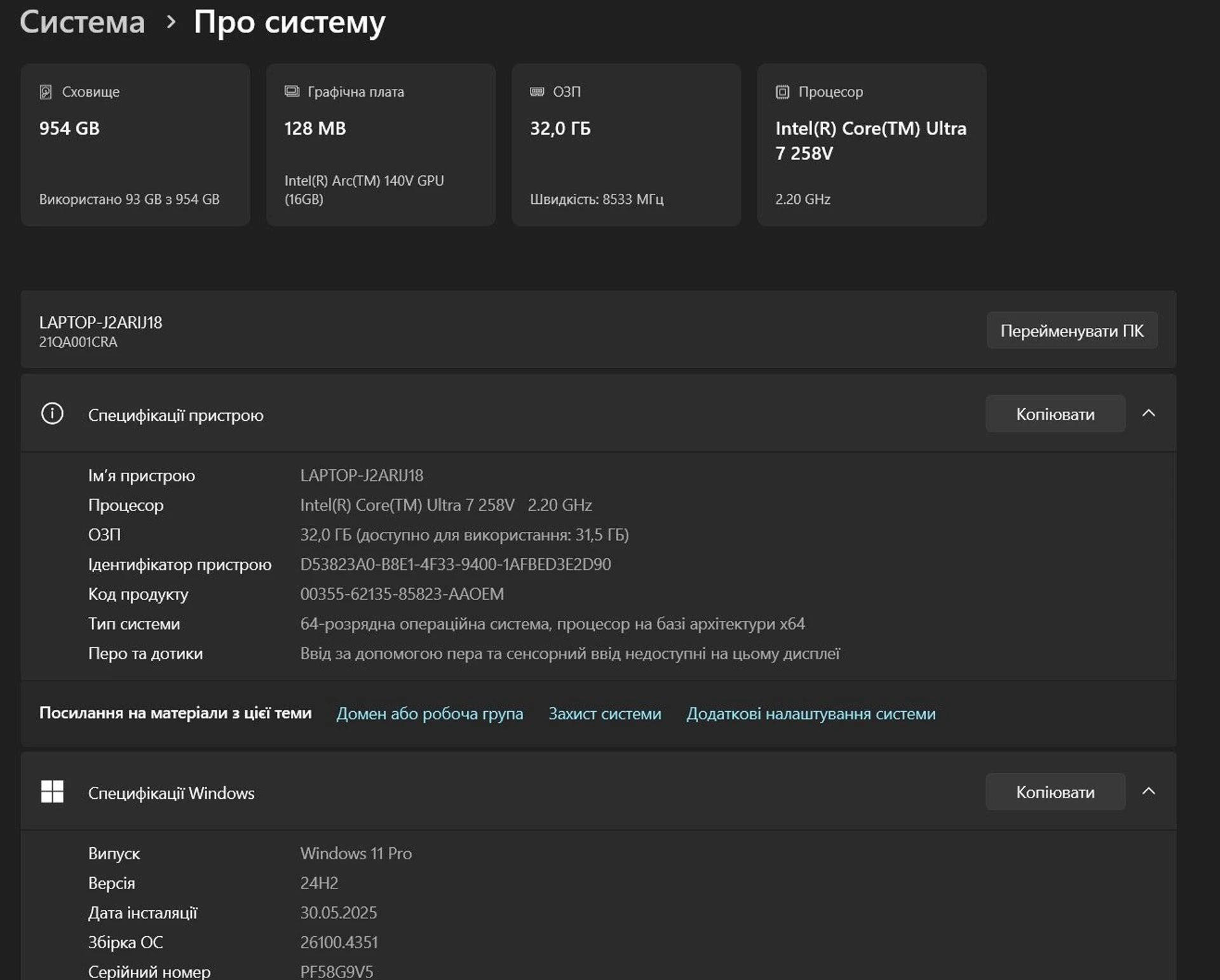Click the Процесор value Intel Core Ultra 7 258V
Image resolution: width=1220 pixels, height=980 pixels.
pos(446,505)
